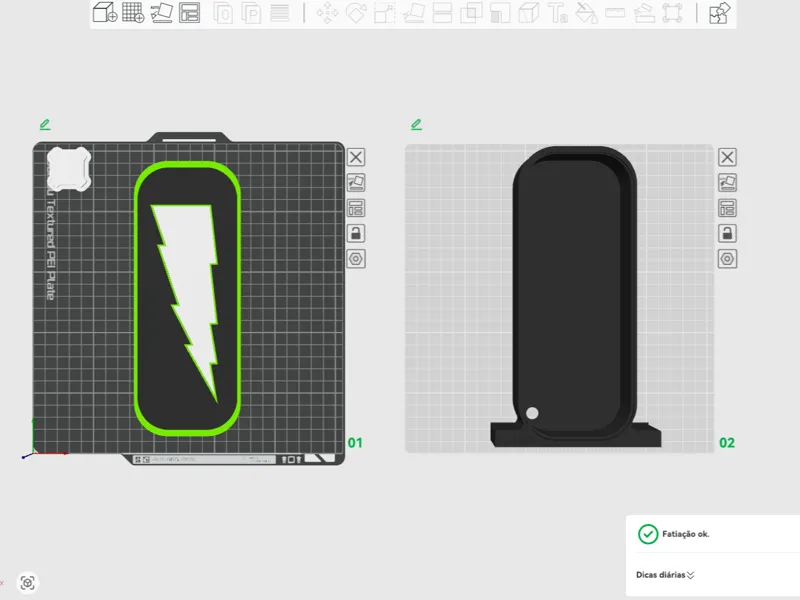Open the Assembly View puzzle icon

point(720,13)
